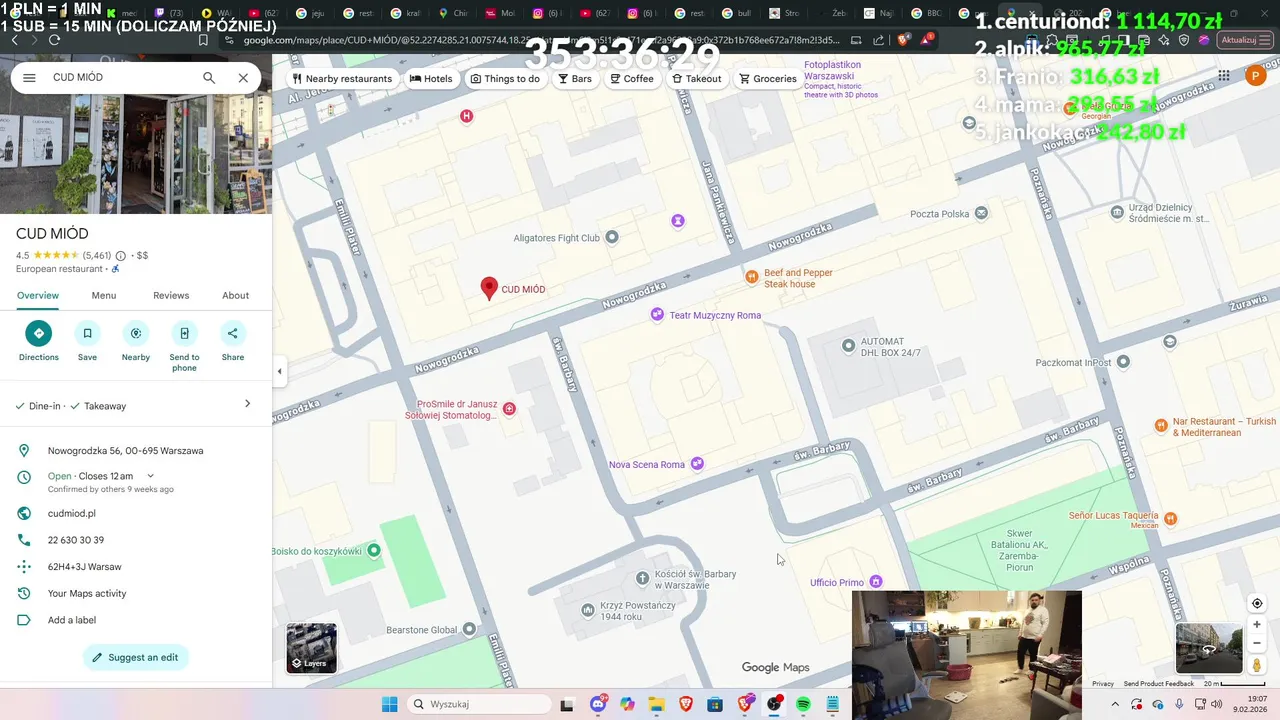Click the Señor Lucas Taqueria marker
Image resolution: width=1280 pixels, height=720 pixels.
(x=1171, y=518)
